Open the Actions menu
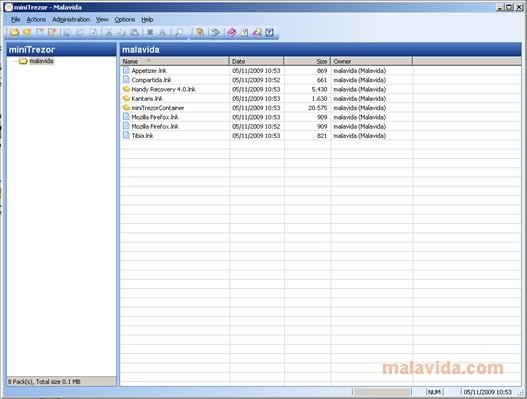Screen dimensions: 527x399 pos(36,19)
